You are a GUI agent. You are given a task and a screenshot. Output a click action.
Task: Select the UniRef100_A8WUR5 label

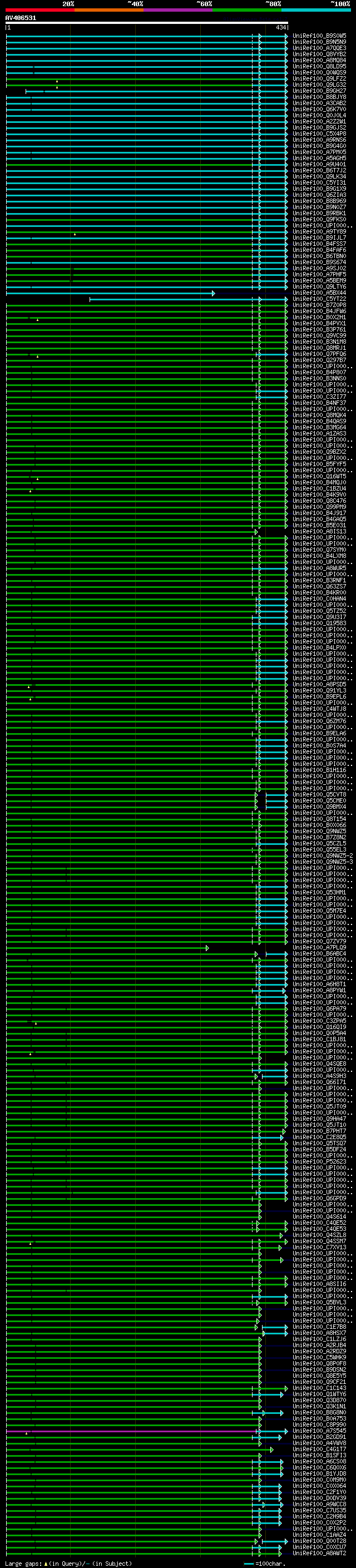pos(319,568)
